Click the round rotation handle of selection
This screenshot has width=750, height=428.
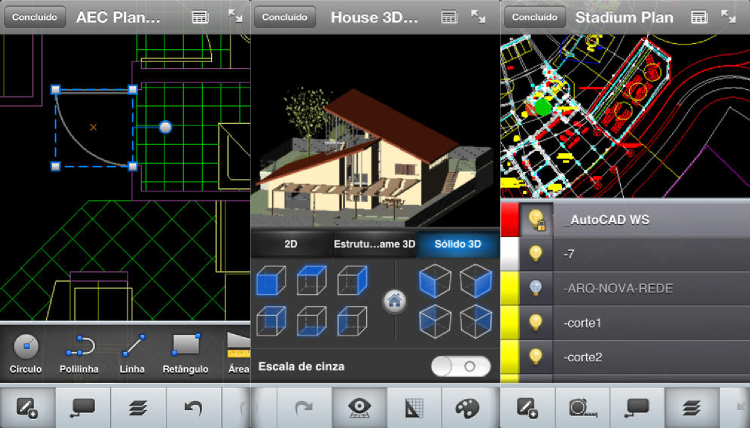(x=165, y=127)
